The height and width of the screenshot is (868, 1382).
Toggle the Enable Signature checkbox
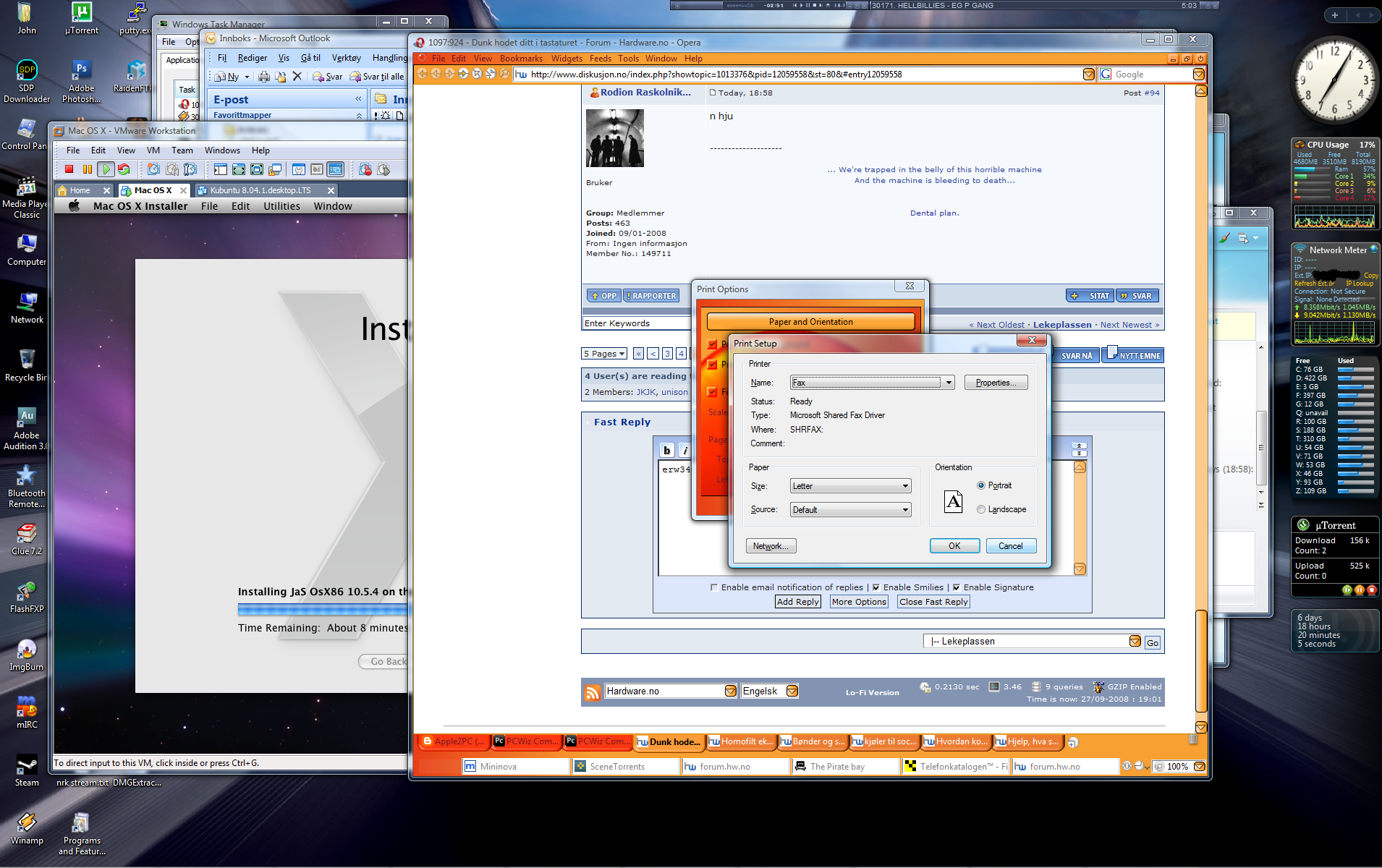957,587
